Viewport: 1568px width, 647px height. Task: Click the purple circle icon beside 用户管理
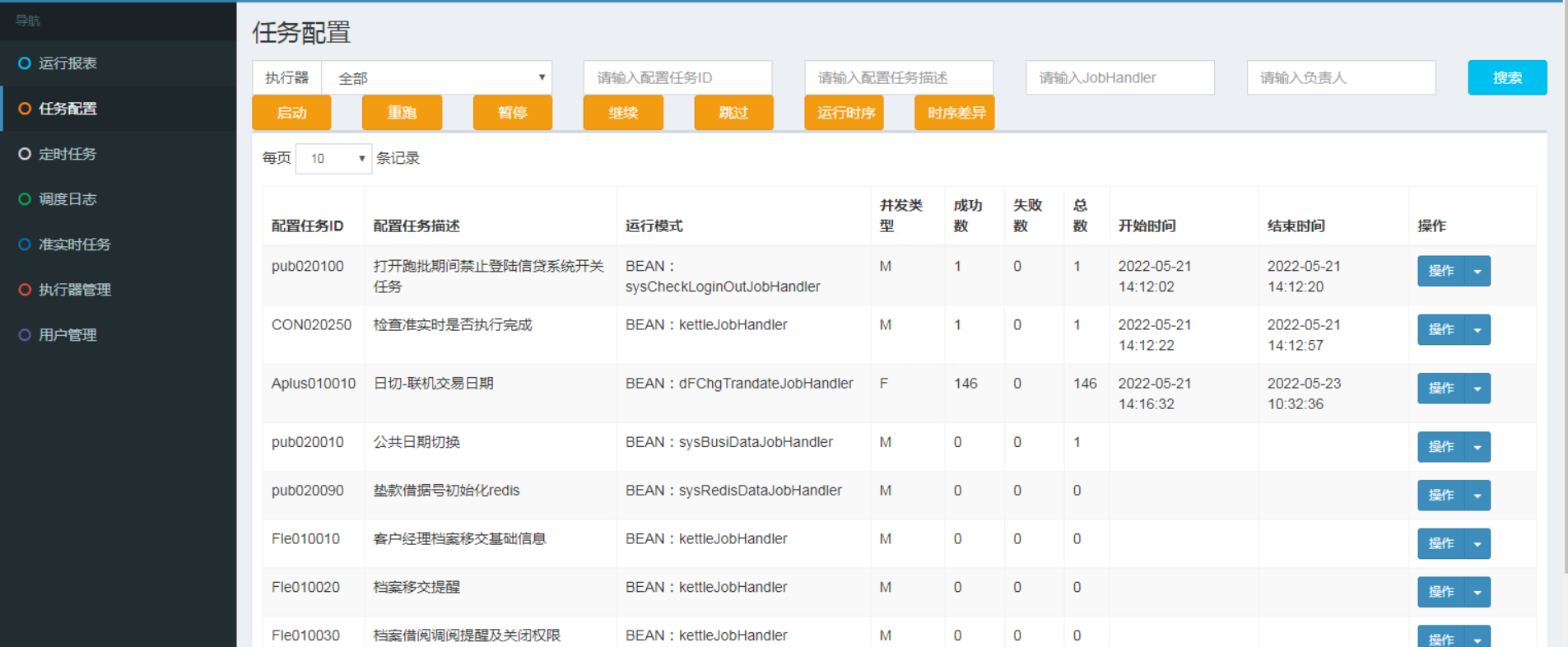click(x=25, y=335)
